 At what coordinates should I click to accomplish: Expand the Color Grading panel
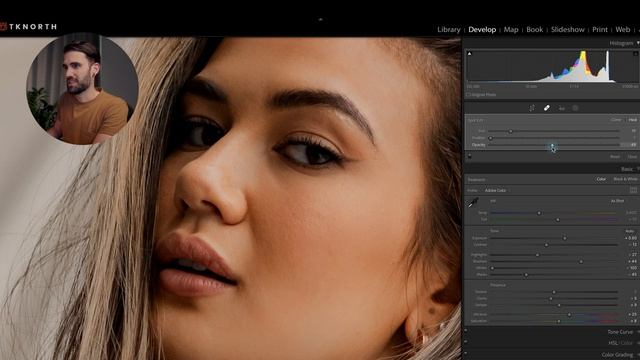coord(618,355)
